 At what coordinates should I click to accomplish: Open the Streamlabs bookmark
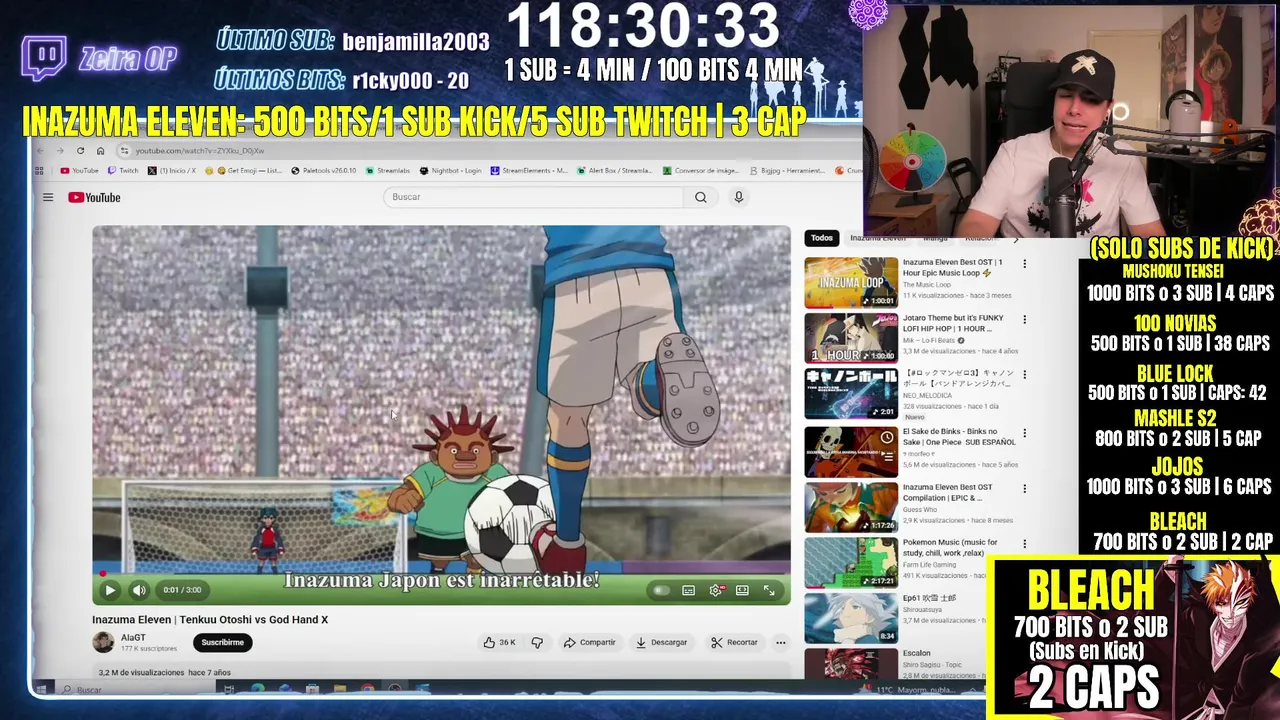[x=388, y=171]
